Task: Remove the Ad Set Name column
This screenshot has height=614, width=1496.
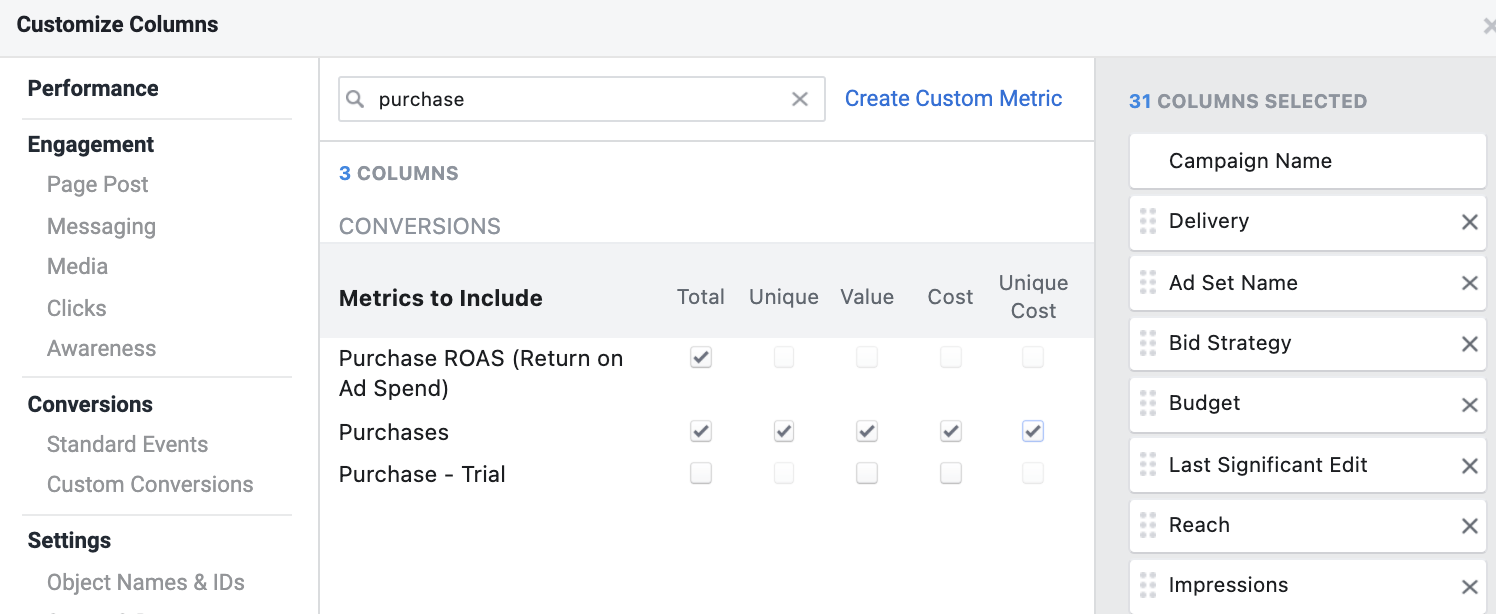Action: pyautogui.click(x=1469, y=283)
